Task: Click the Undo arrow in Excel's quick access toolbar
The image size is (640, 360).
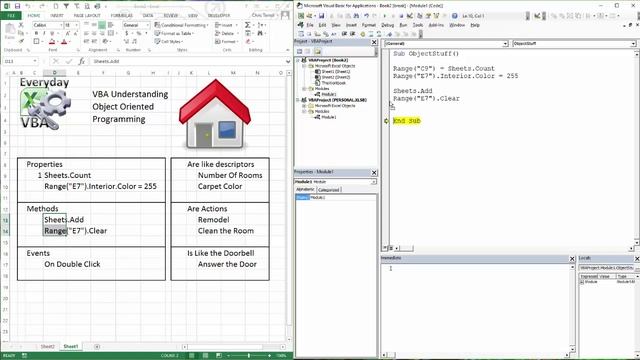Action: pos(28,6)
